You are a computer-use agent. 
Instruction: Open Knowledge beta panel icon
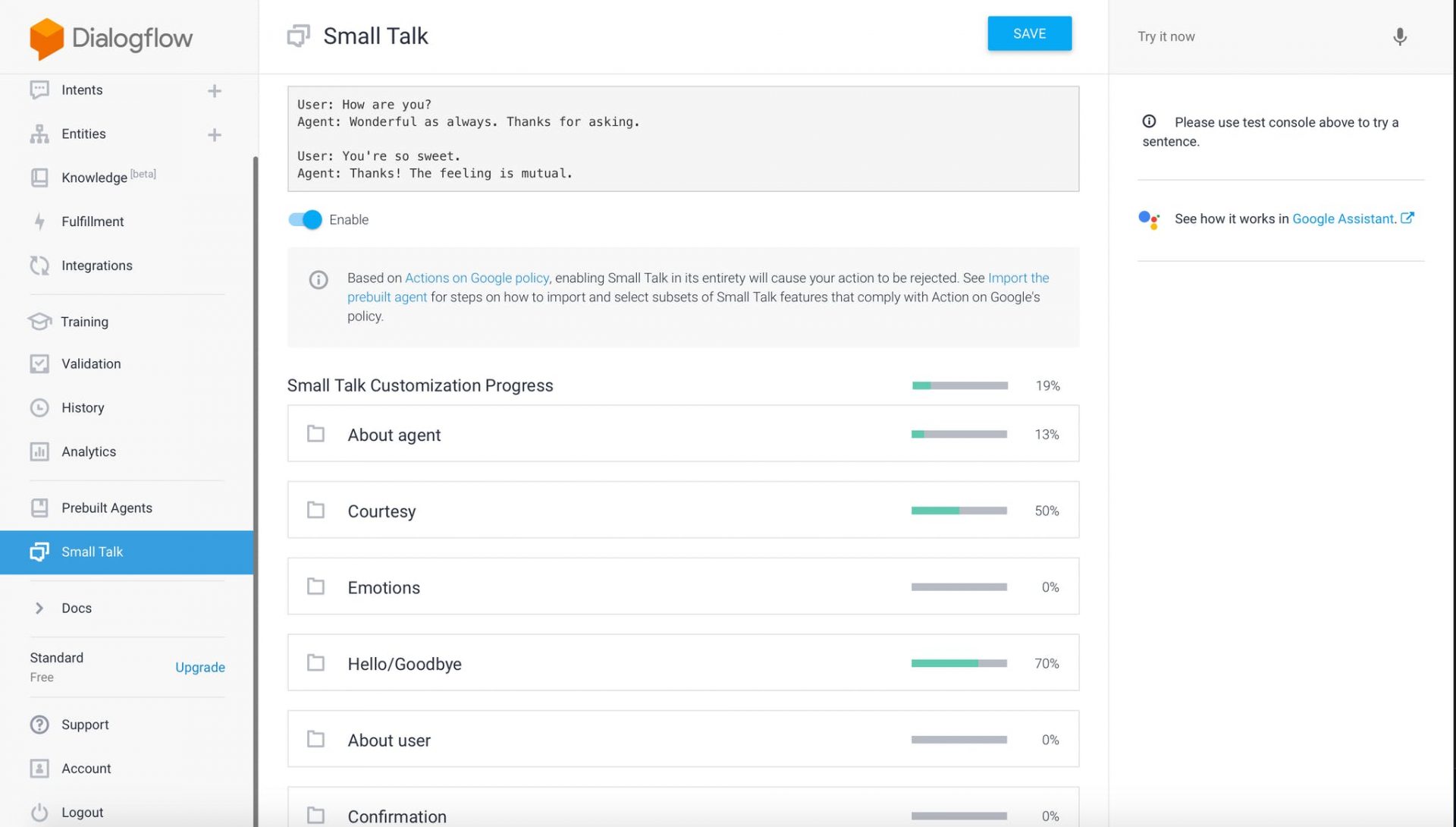pyautogui.click(x=39, y=177)
